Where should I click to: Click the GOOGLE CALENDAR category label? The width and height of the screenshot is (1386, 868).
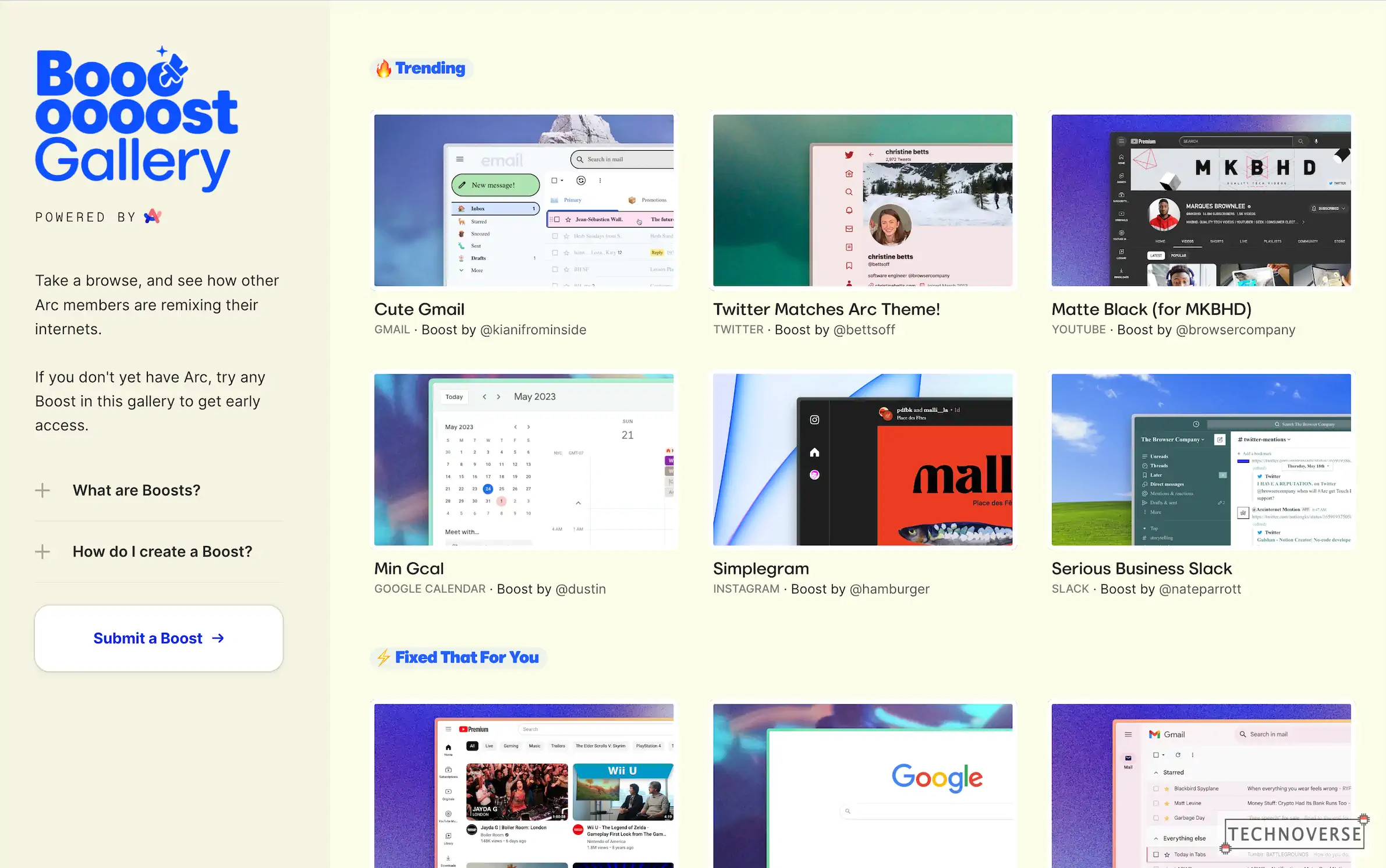[x=430, y=589]
